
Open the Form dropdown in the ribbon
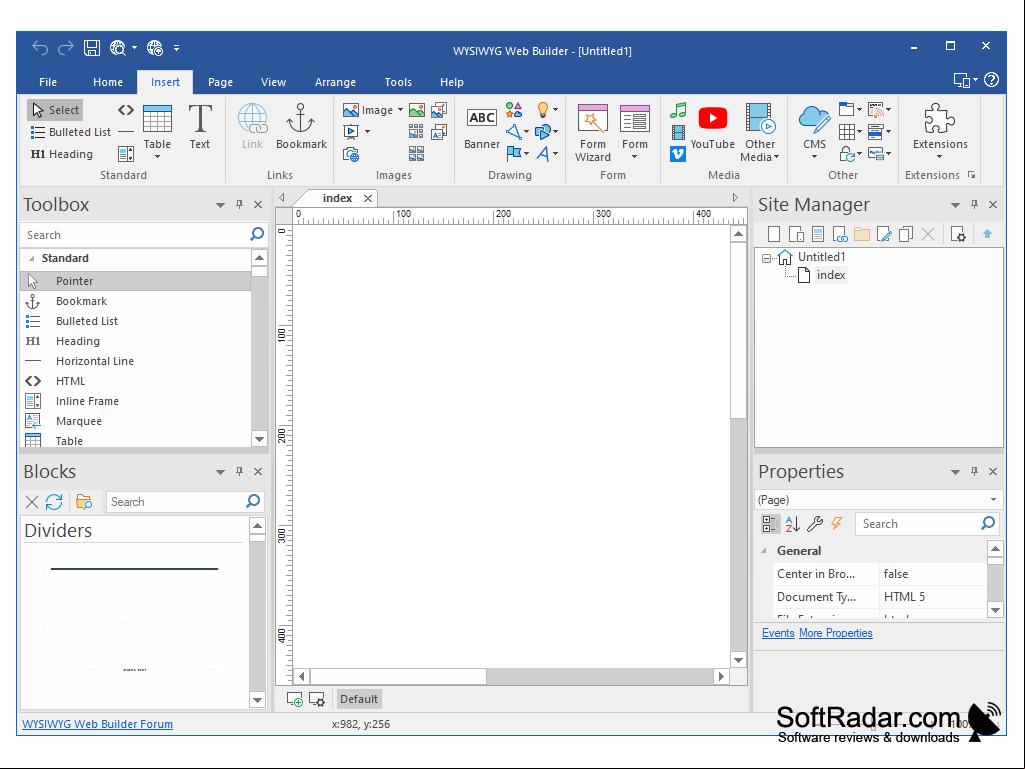point(635,131)
